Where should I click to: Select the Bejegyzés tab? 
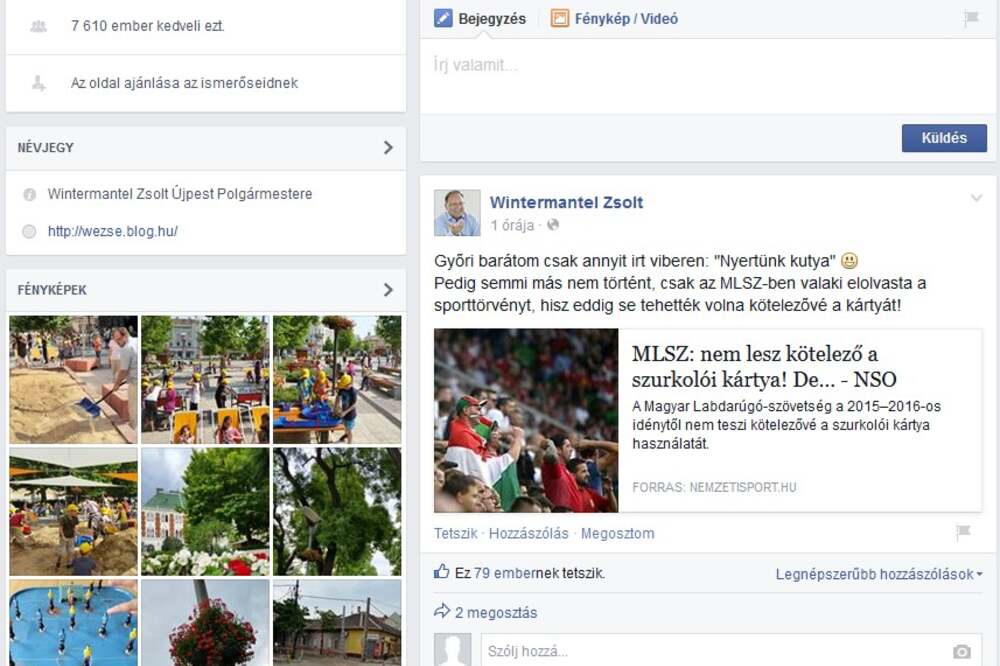click(480, 18)
